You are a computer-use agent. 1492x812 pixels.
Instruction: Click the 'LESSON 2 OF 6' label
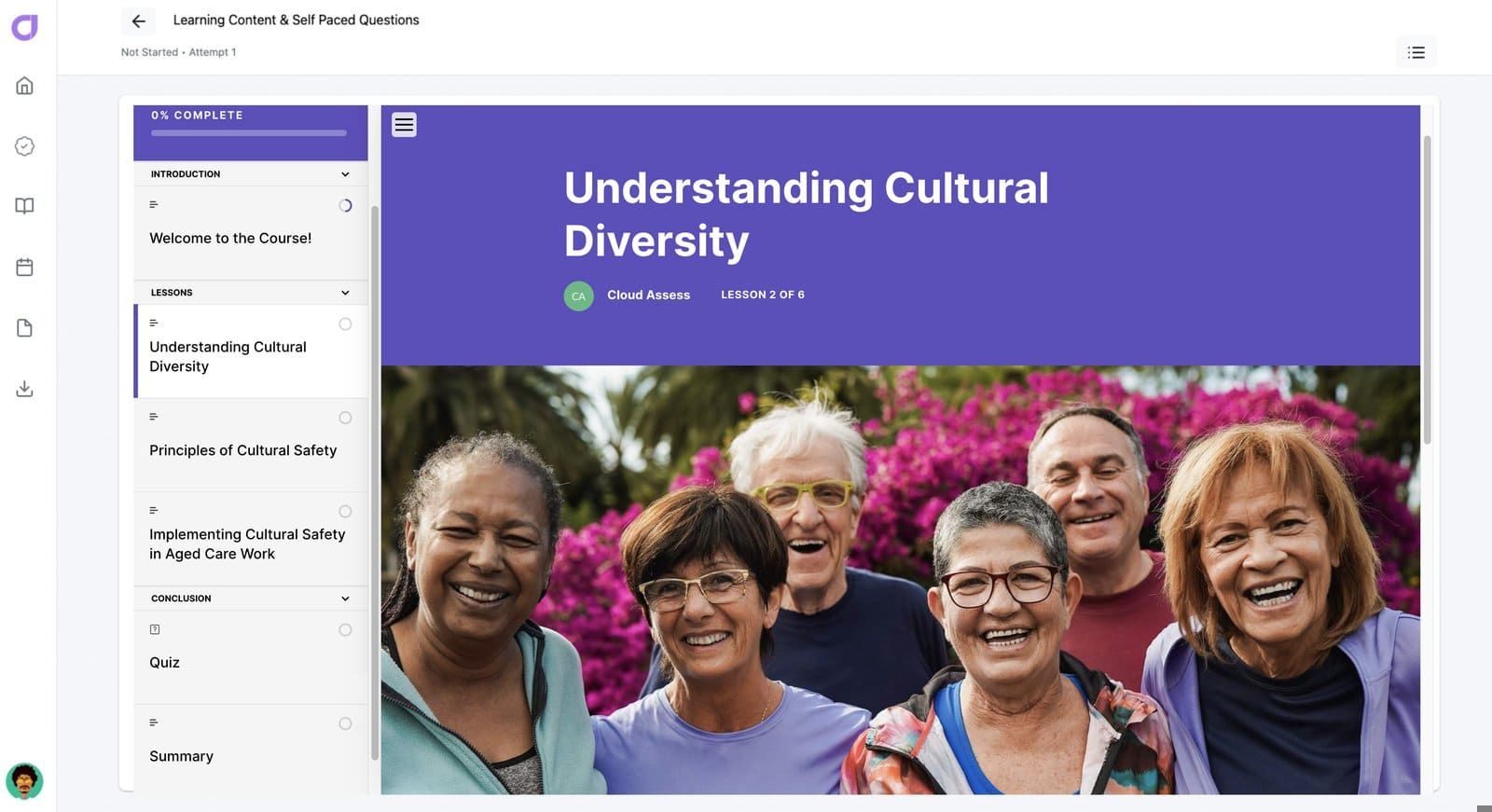click(763, 295)
